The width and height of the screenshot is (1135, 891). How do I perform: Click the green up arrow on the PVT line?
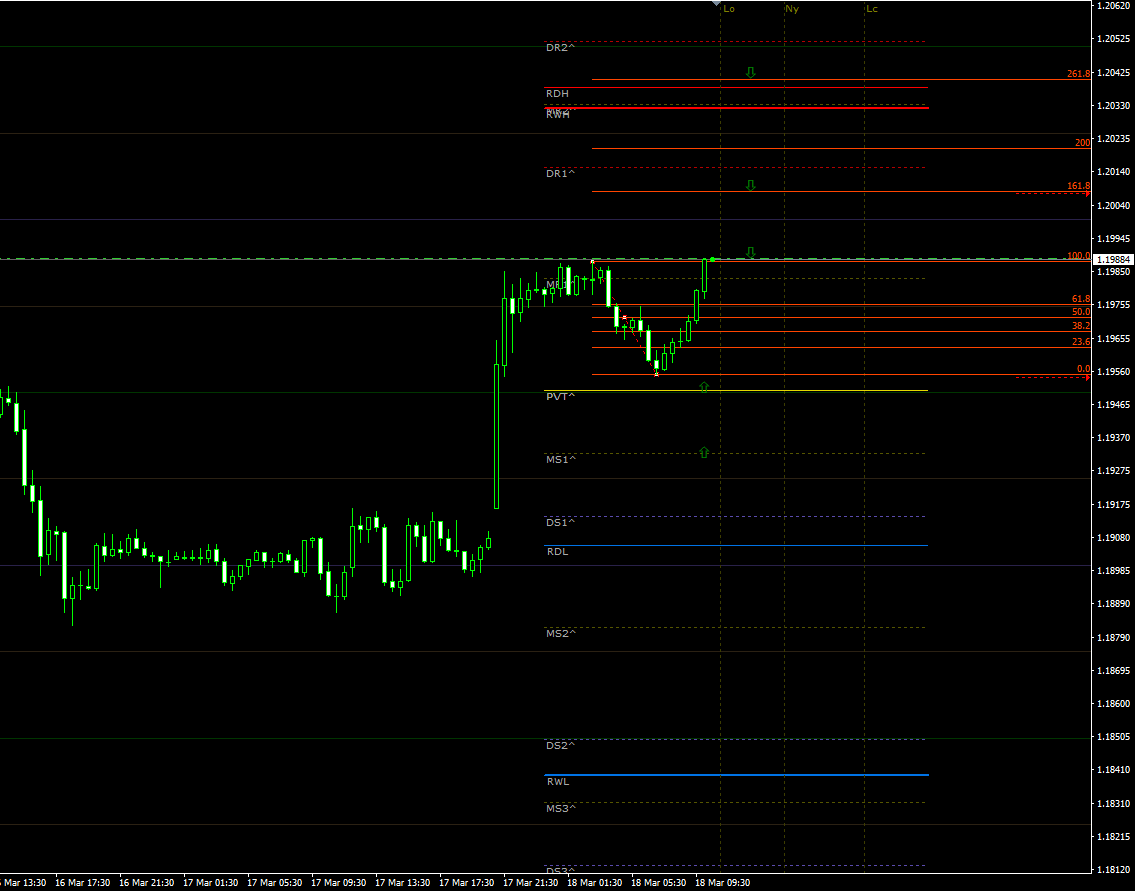click(x=704, y=386)
